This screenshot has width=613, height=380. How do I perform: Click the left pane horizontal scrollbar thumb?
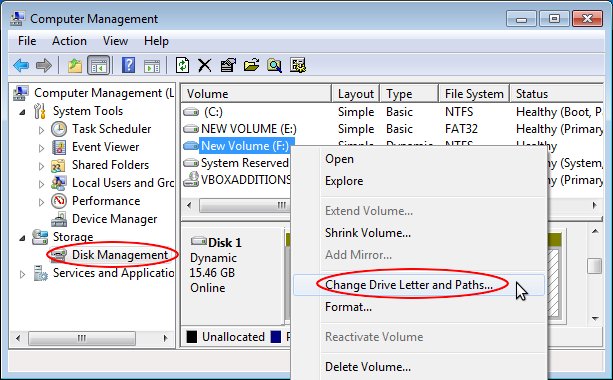[82, 338]
